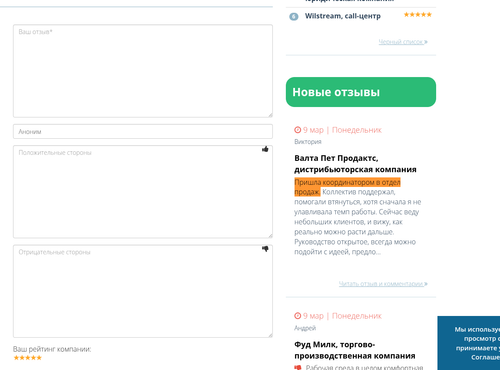Open Фуд Милк, торгово-производственная компания title
This screenshot has height=370, width=500.
point(355,350)
